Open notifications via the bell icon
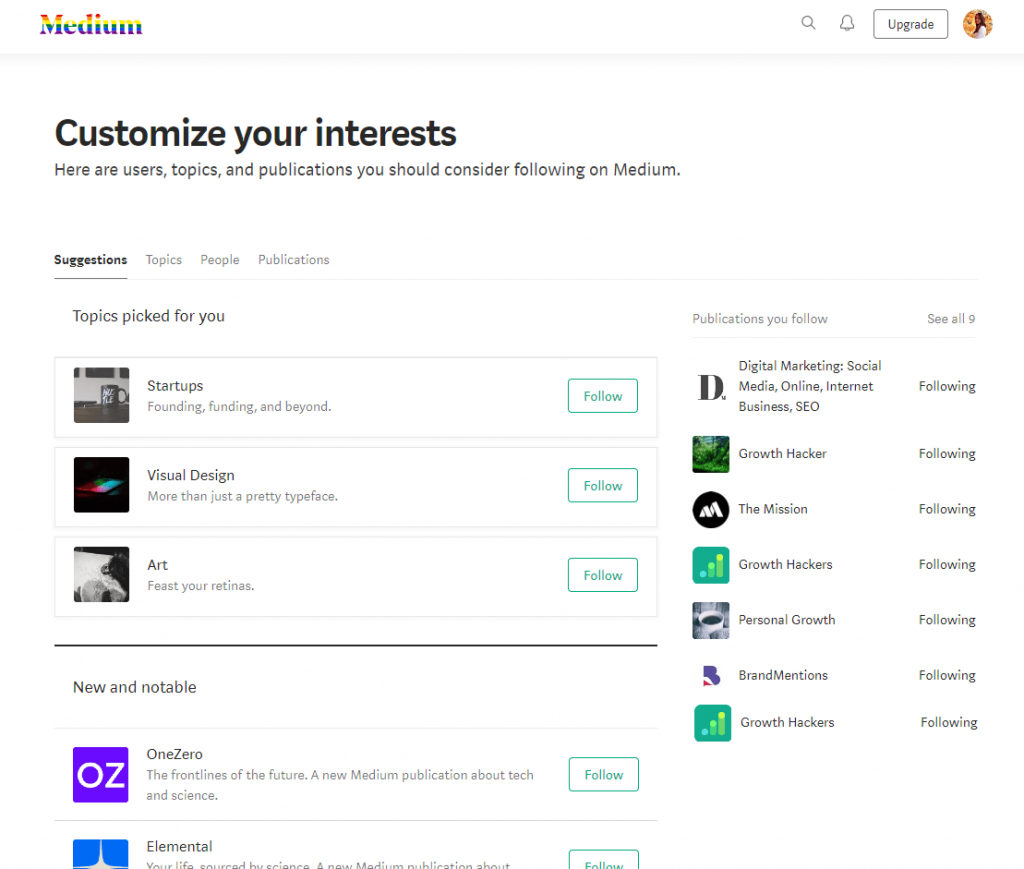This screenshot has width=1024, height=869. coord(846,22)
